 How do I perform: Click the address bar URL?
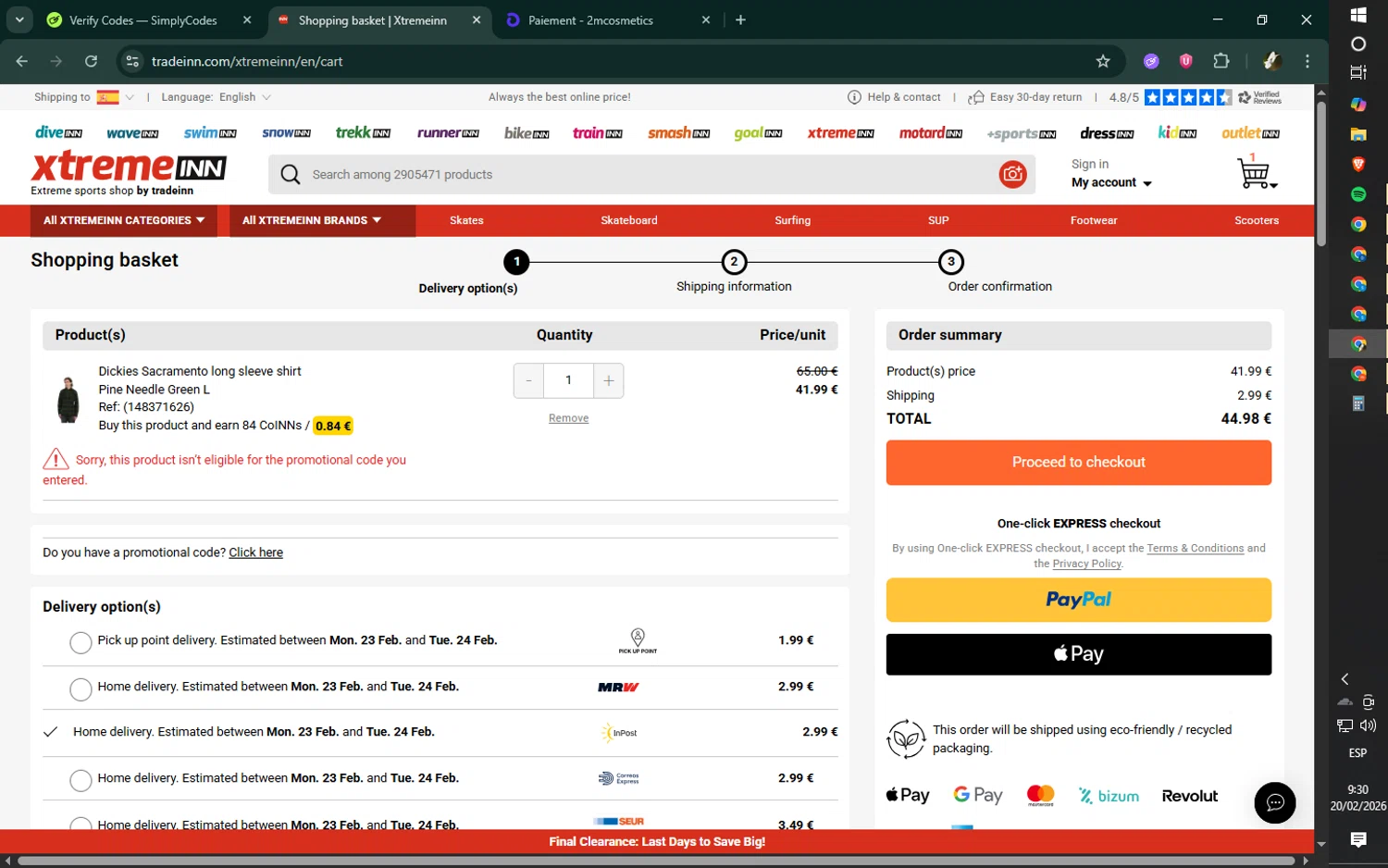247,61
